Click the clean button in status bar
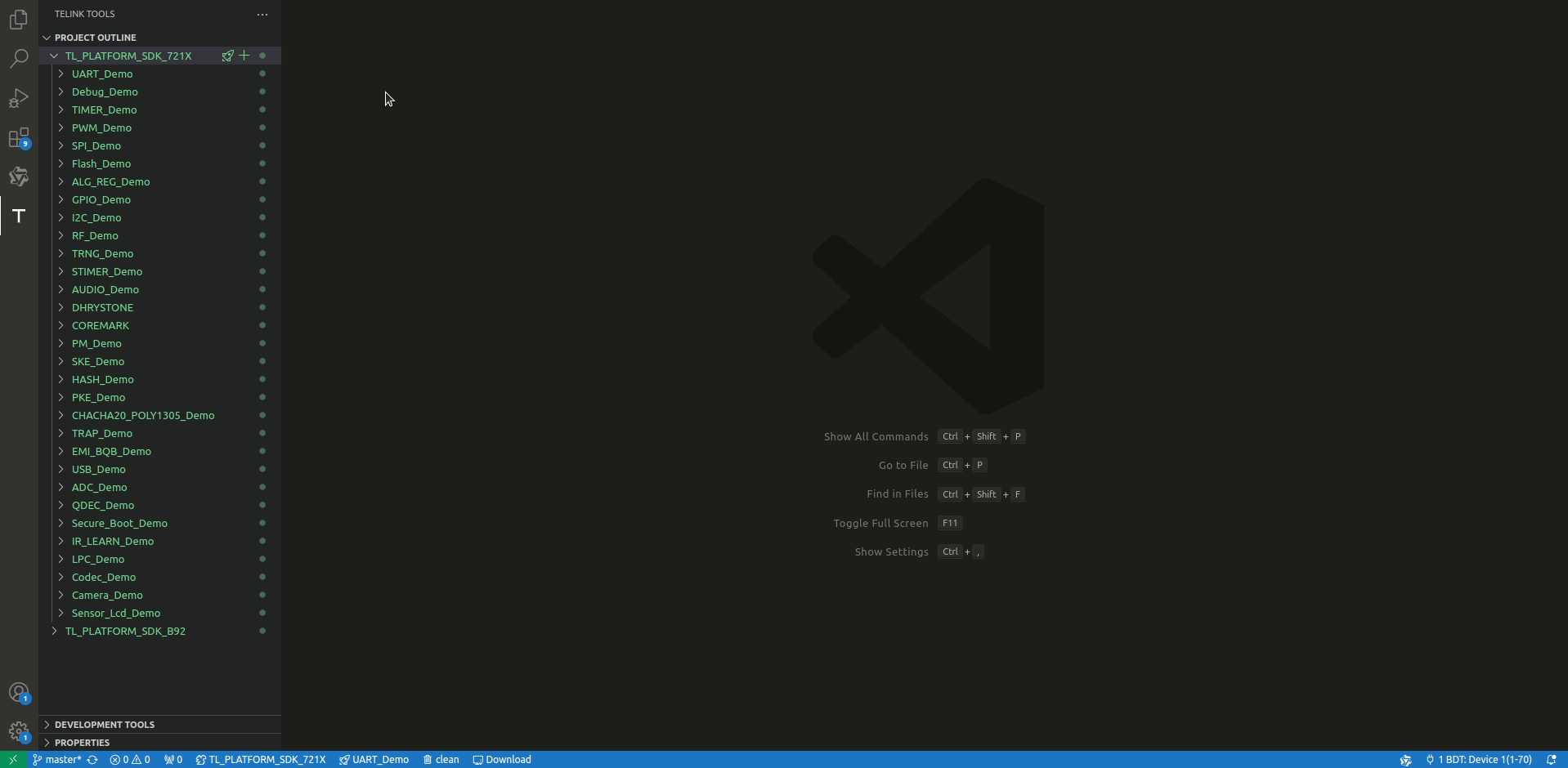Image resolution: width=1568 pixels, height=768 pixels. (441, 760)
